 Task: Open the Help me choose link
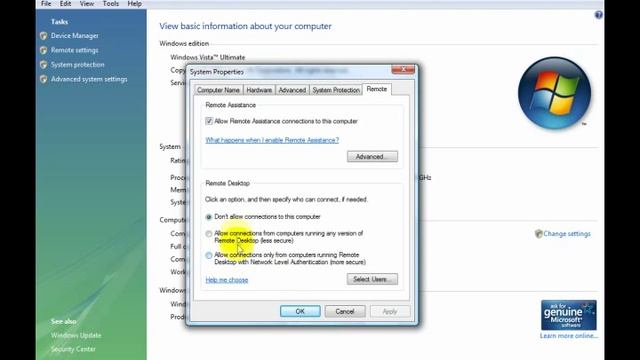(227, 280)
